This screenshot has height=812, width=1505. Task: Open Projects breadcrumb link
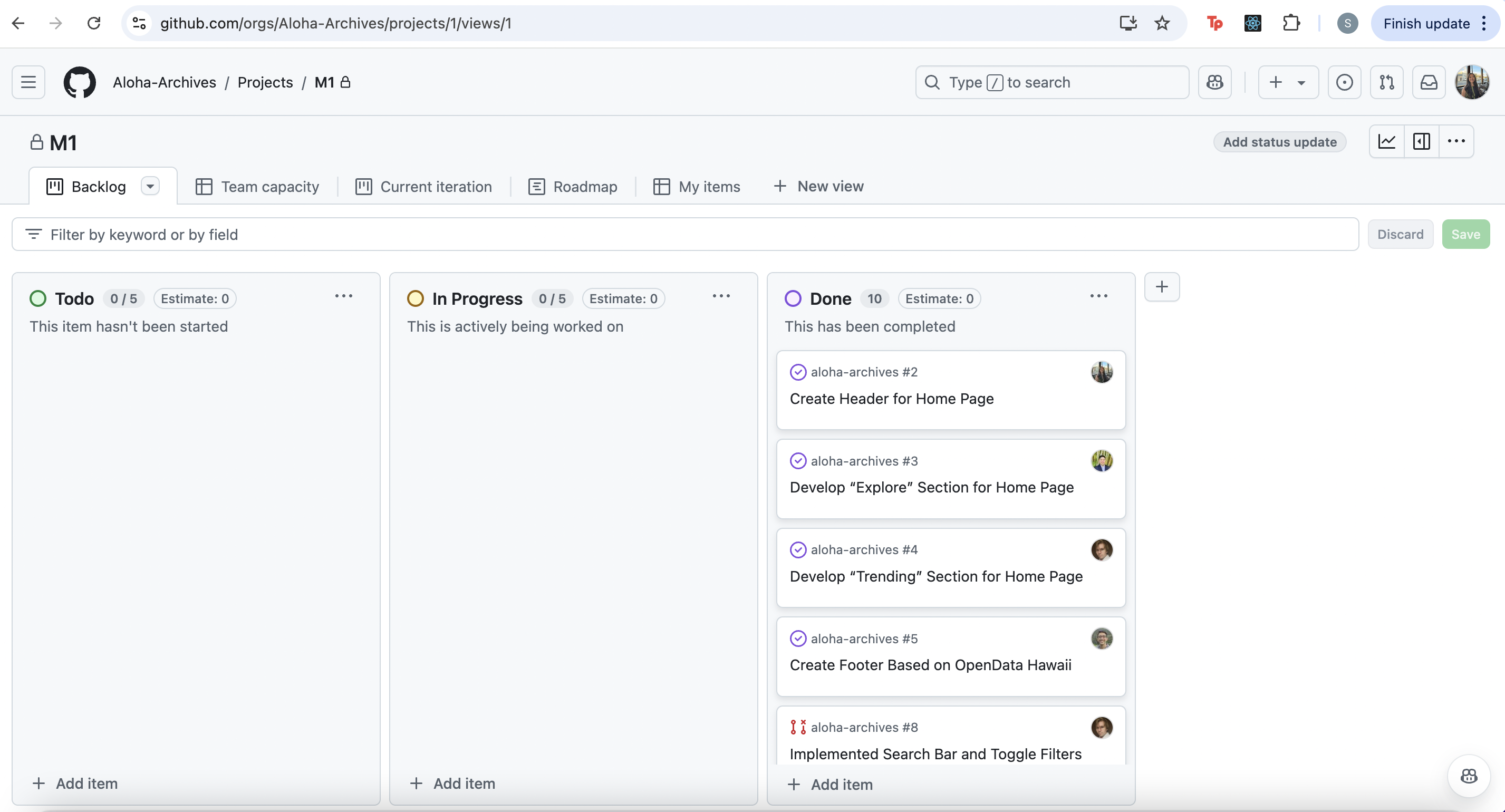265,82
